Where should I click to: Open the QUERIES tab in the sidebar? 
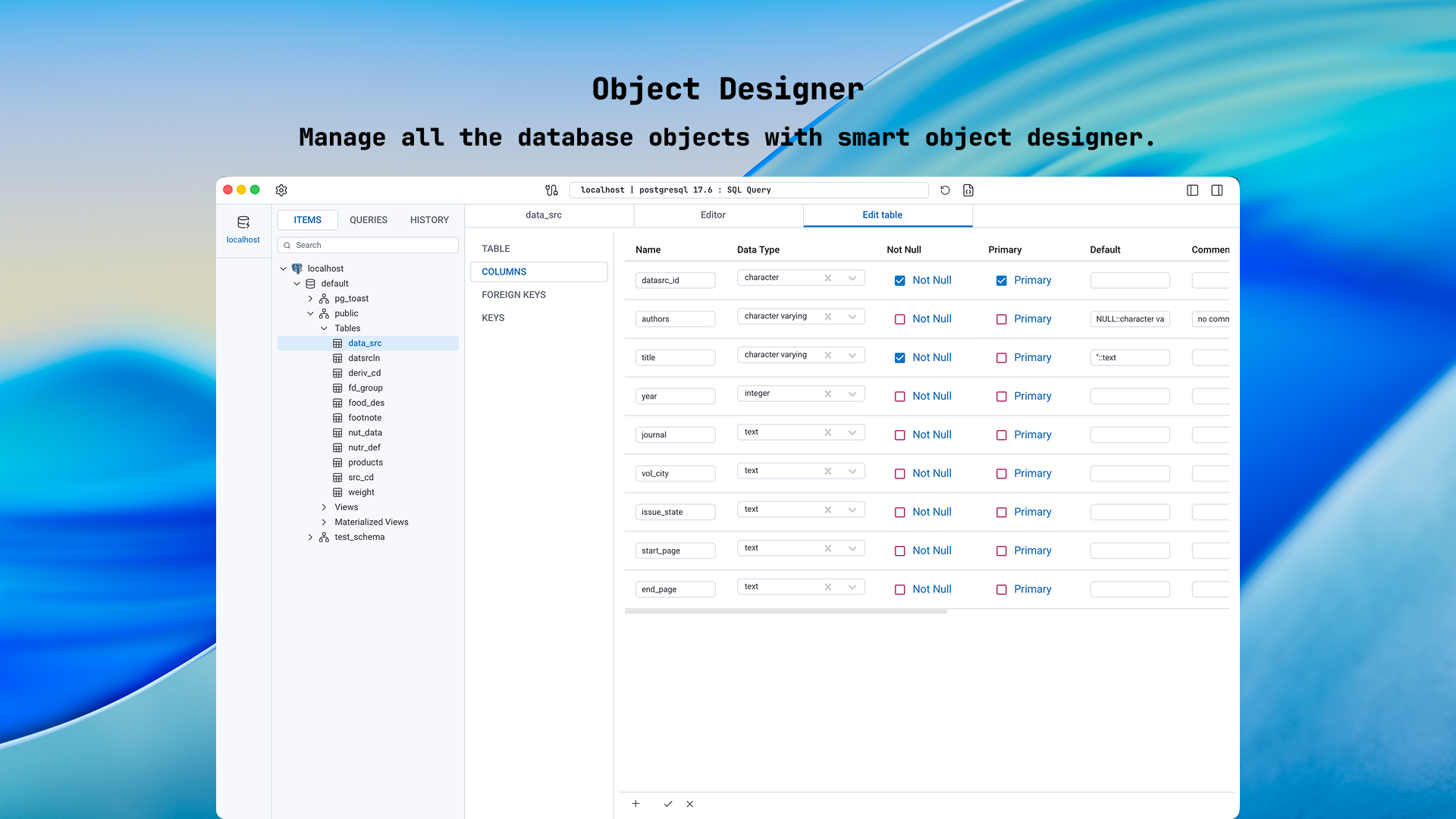pos(369,220)
